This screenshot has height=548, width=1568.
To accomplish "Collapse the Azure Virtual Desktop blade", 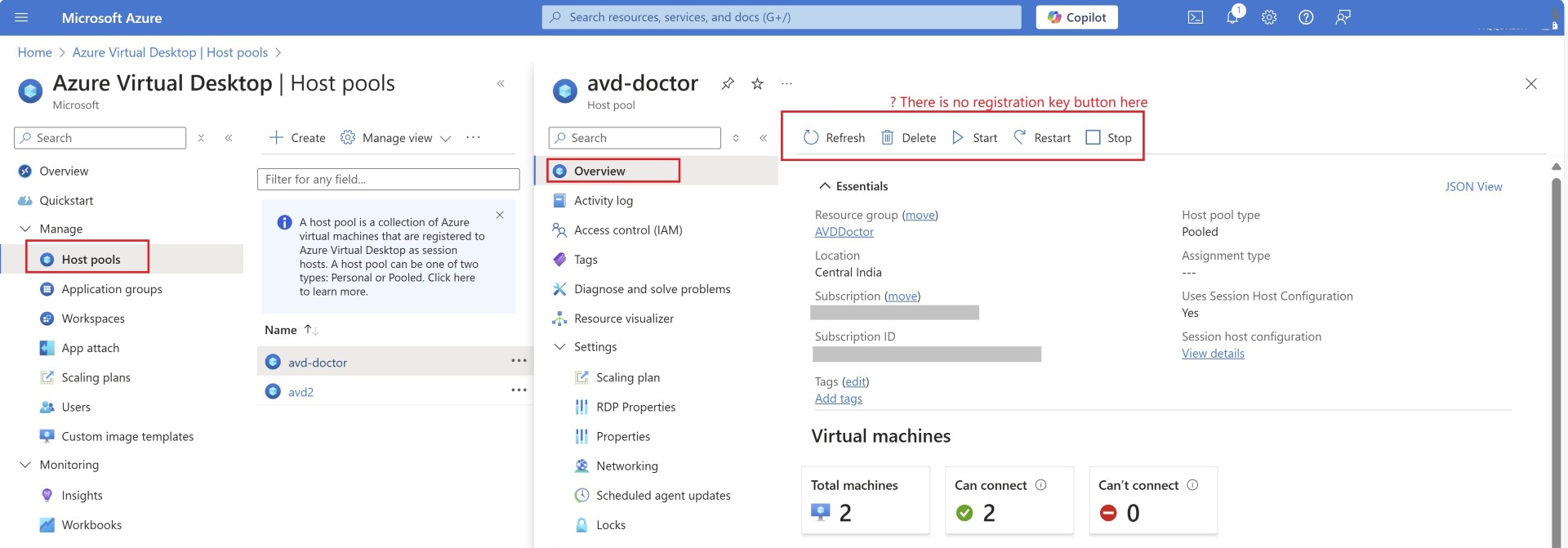I will 501,83.
